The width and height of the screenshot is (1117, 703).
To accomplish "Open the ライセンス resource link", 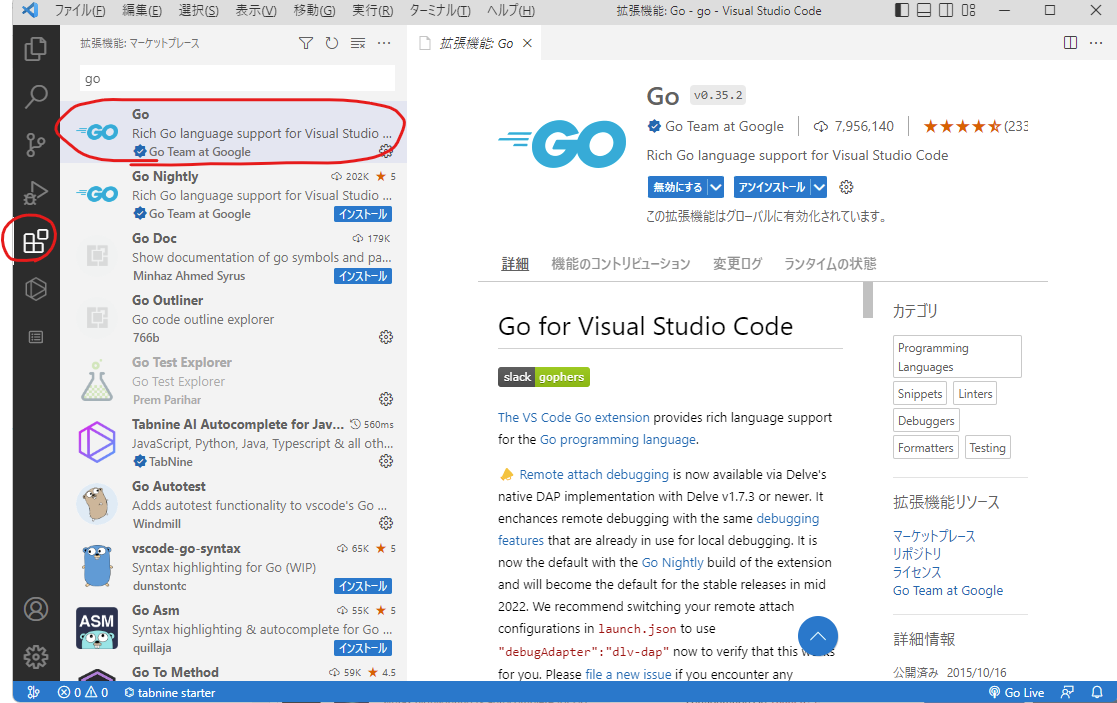I will coord(918,573).
